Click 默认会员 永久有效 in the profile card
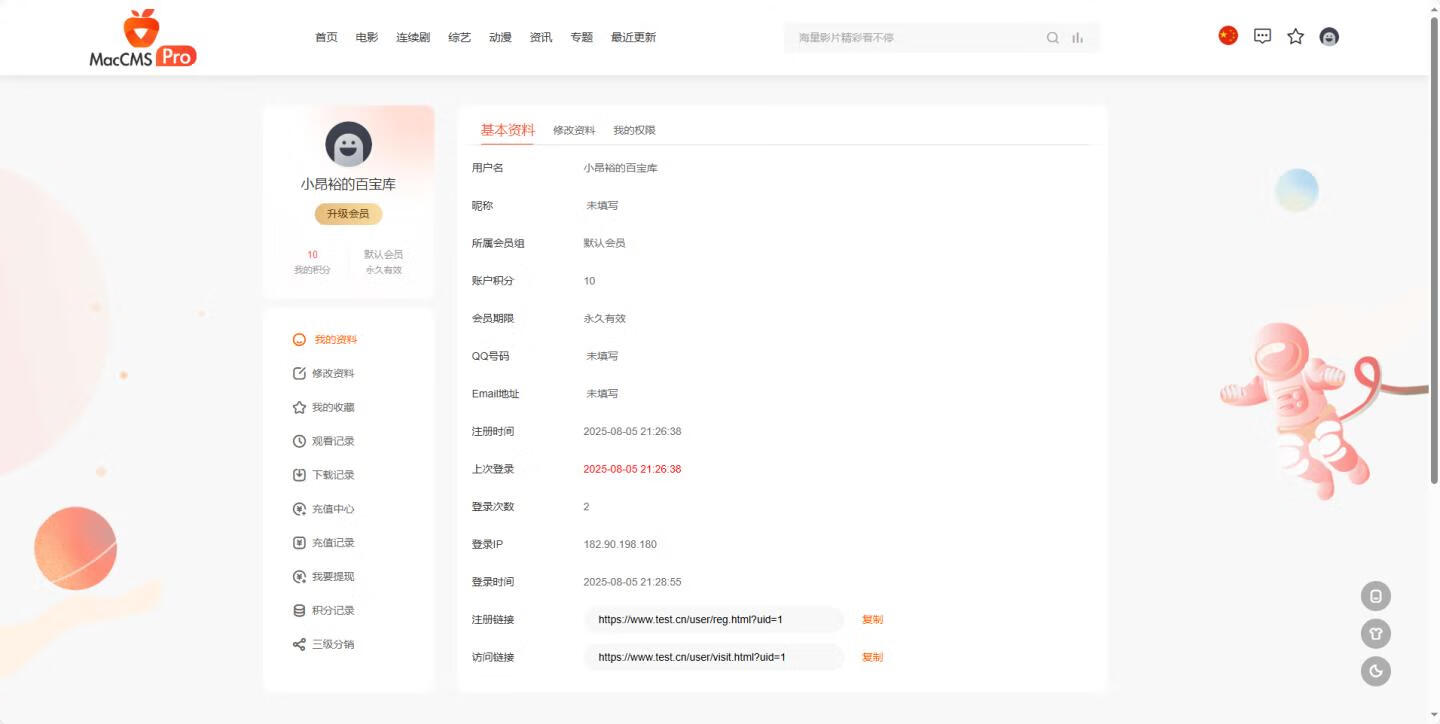Image resolution: width=1440 pixels, height=724 pixels. tap(383, 262)
